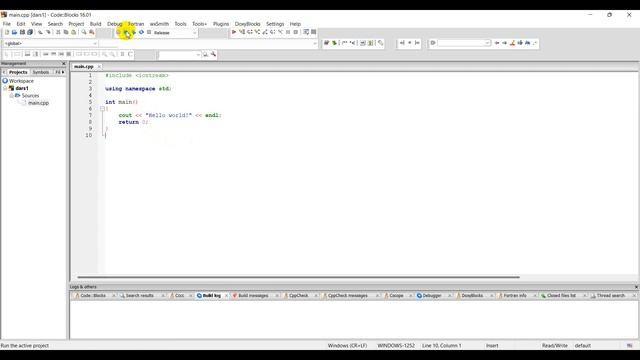Screen dimensions: 640x360
Task: Open the function list dropdown beside <global>
Action: (315, 43)
